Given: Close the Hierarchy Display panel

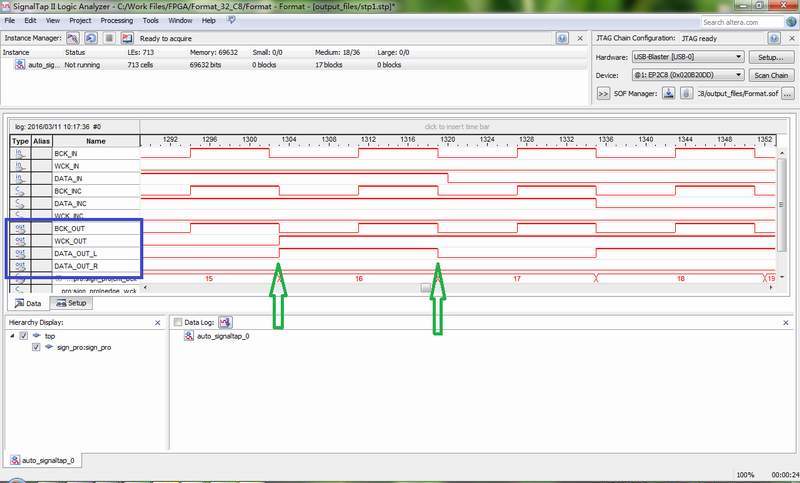Looking at the screenshot, I should 158,323.
